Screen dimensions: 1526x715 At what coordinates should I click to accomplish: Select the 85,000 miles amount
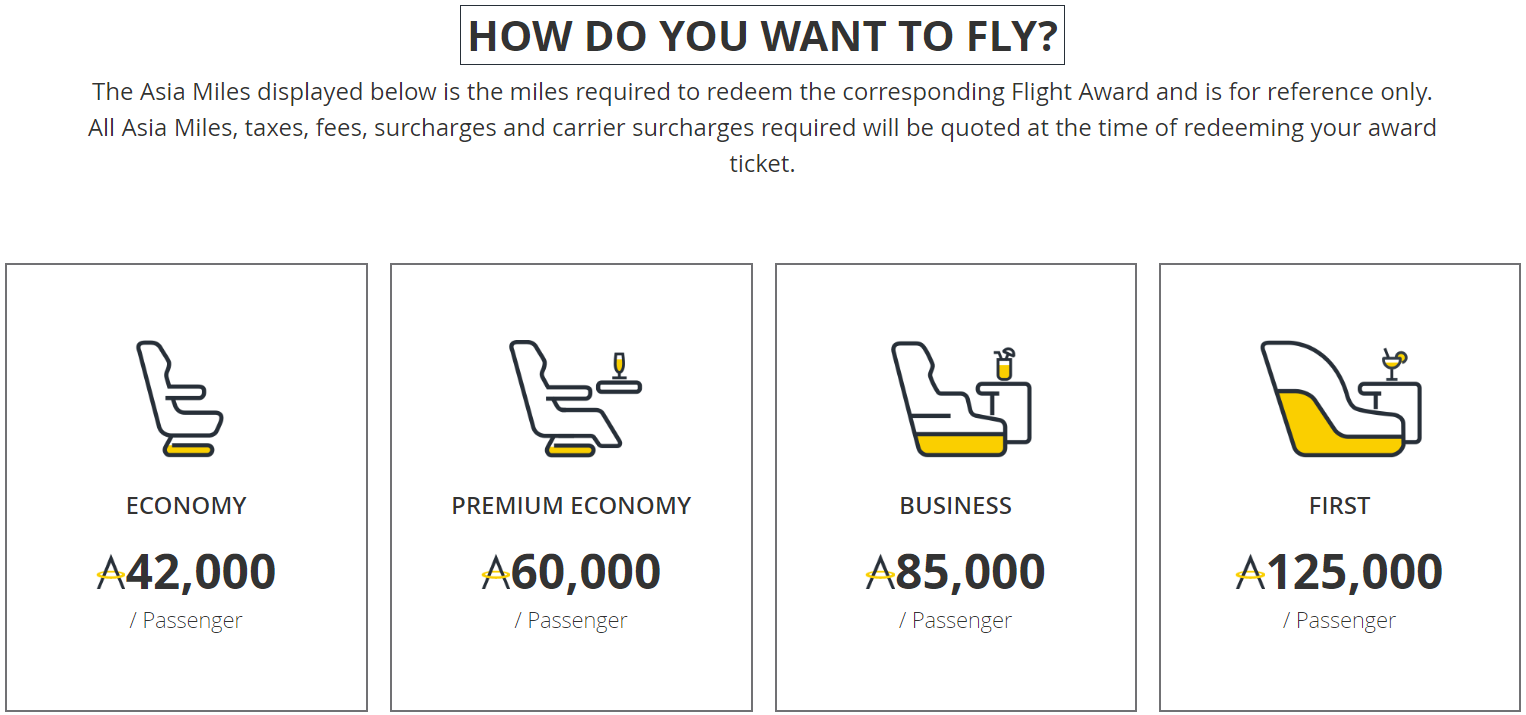970,573
